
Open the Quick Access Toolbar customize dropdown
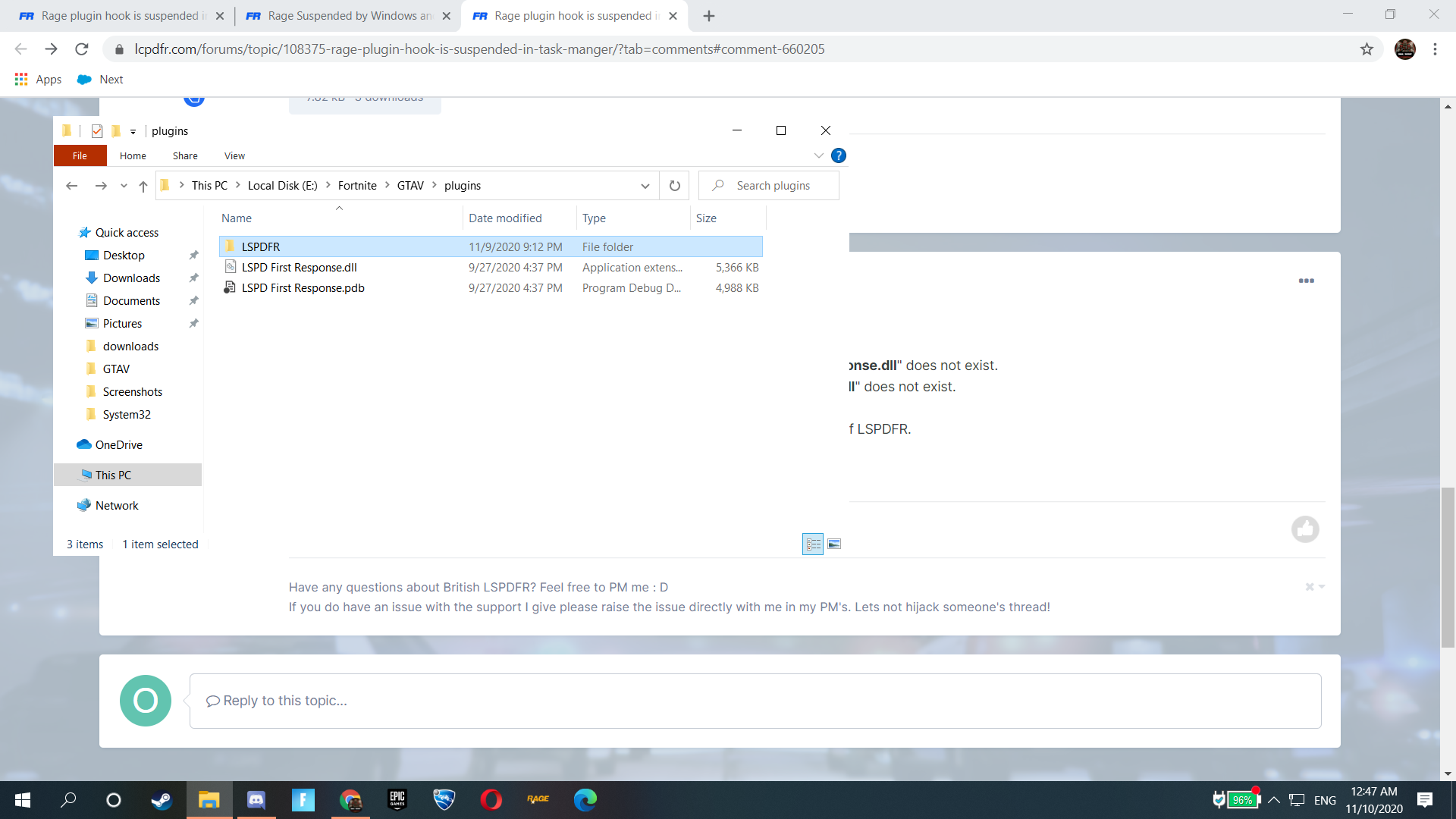[x=133, y=132]
